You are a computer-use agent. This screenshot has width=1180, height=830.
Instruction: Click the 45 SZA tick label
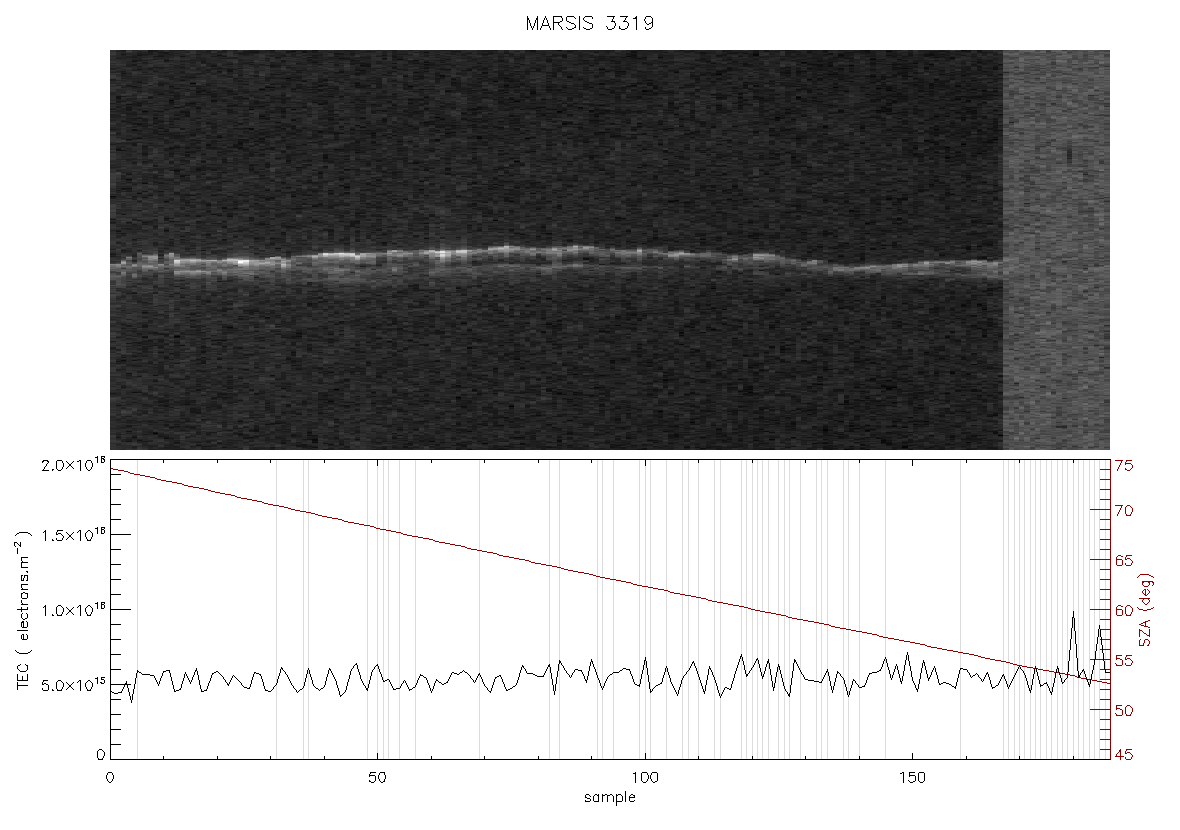coord(1124,755)
